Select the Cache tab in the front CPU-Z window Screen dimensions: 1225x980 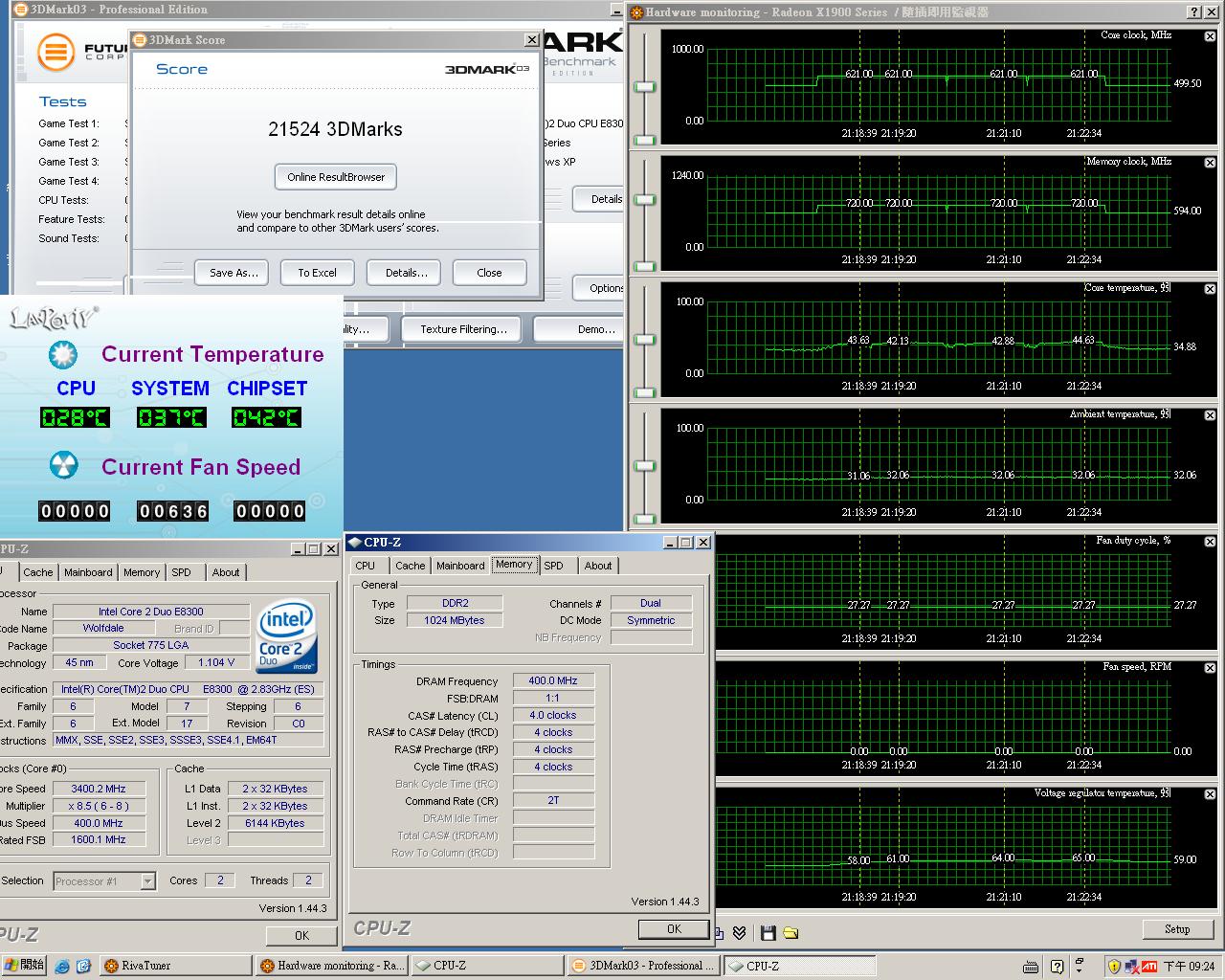tap(411, 566)
